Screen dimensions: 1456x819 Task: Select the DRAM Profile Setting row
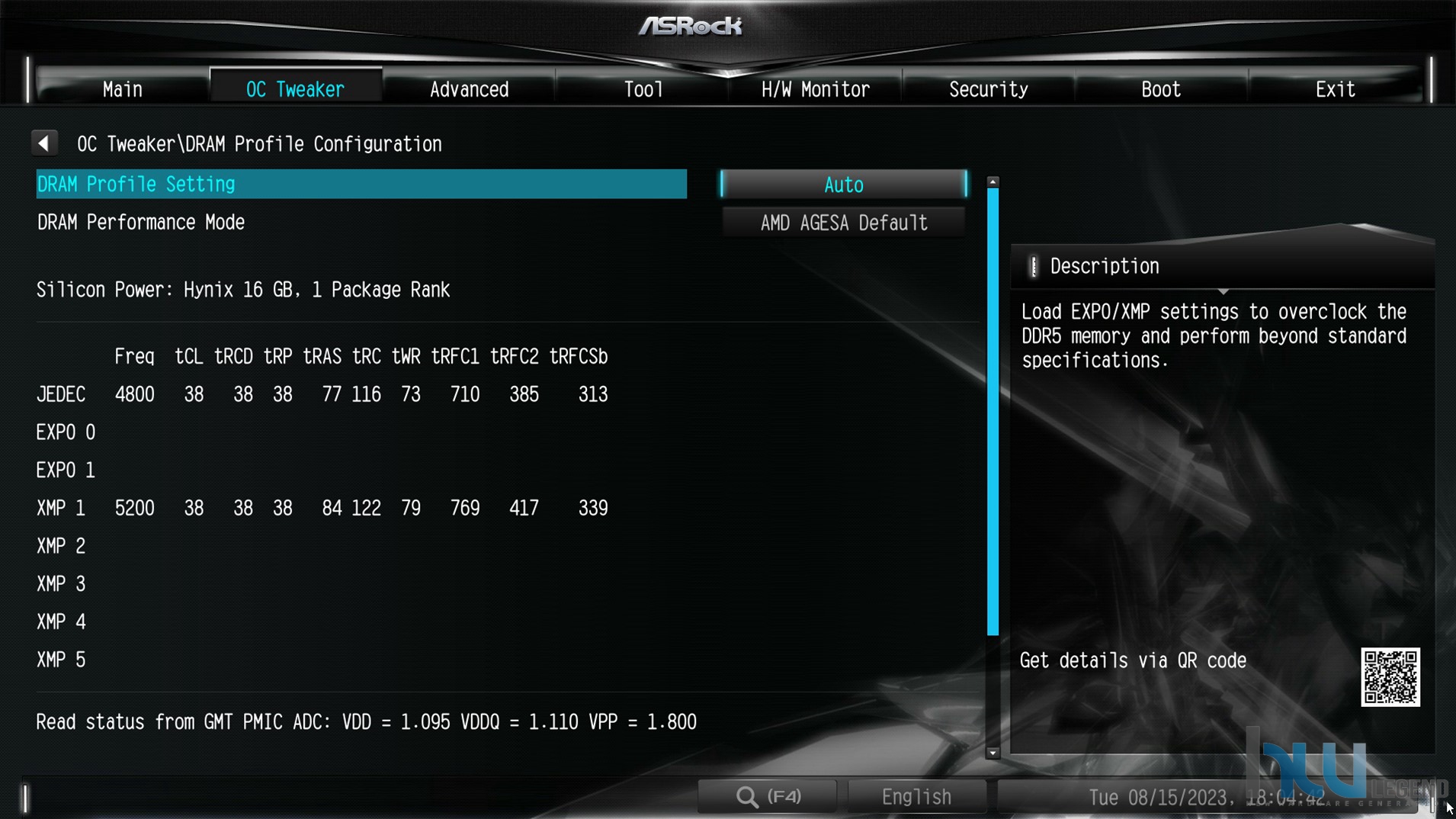coord(361,185)
